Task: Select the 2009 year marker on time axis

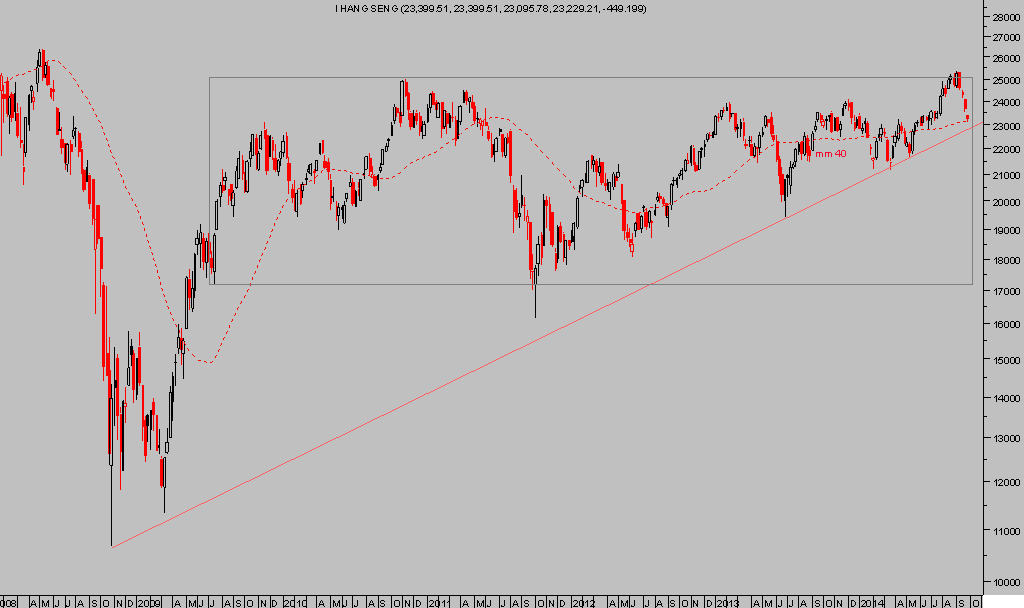Action: point(148,603)
